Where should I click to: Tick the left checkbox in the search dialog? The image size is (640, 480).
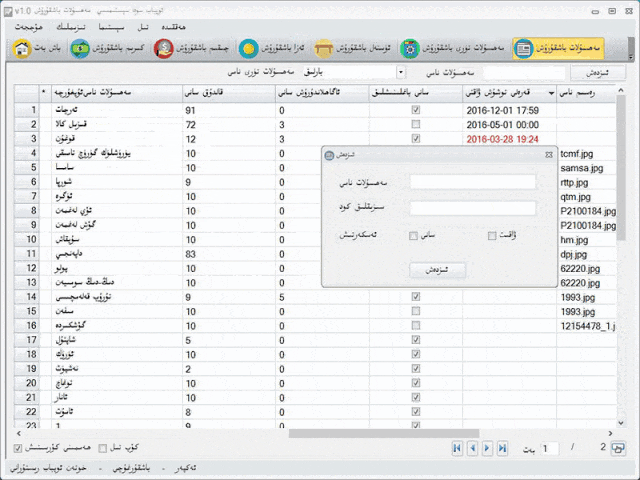(414, 236)
